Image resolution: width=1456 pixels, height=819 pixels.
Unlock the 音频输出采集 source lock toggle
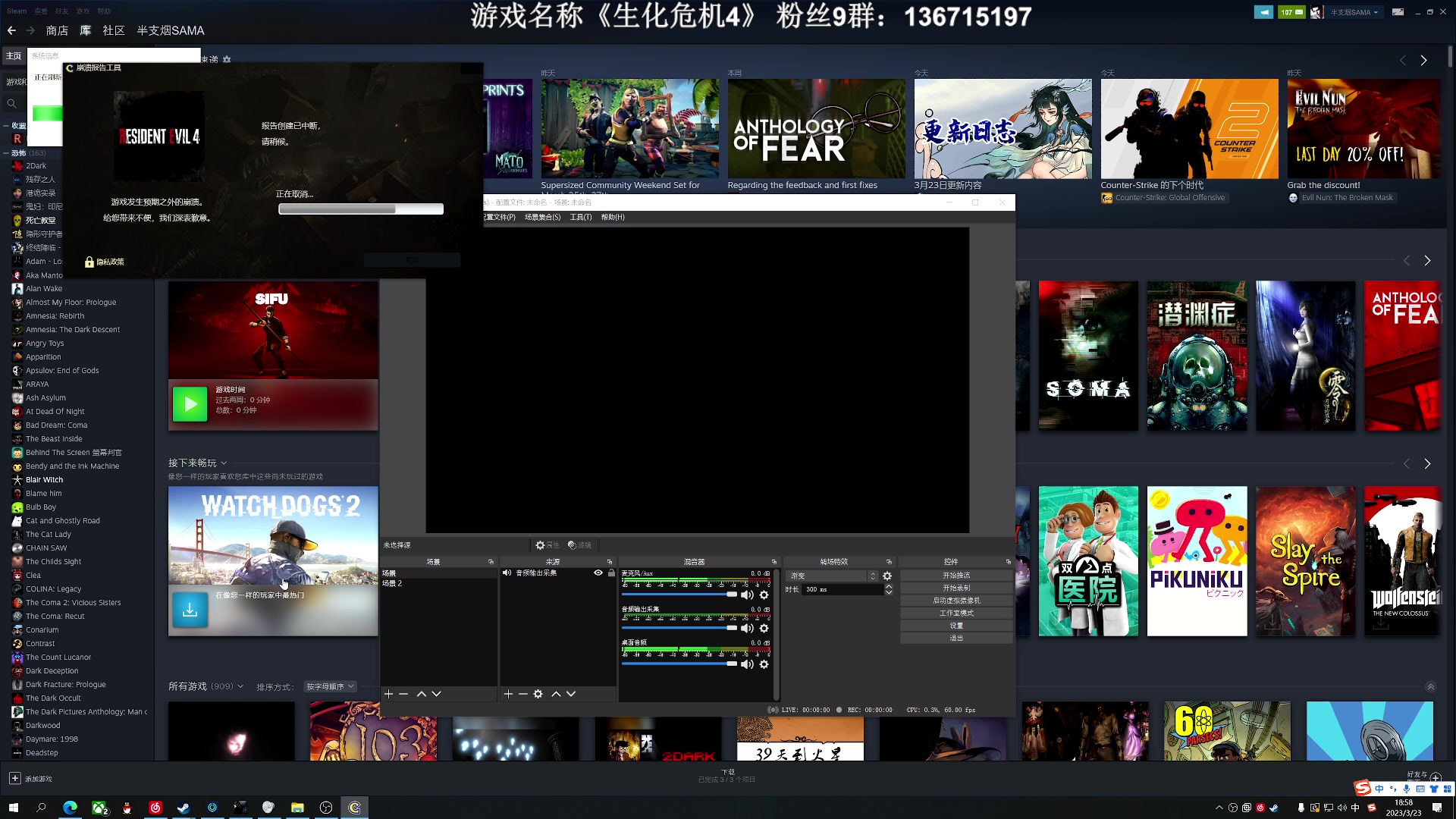pyautogui.click(x=612, y=573)
